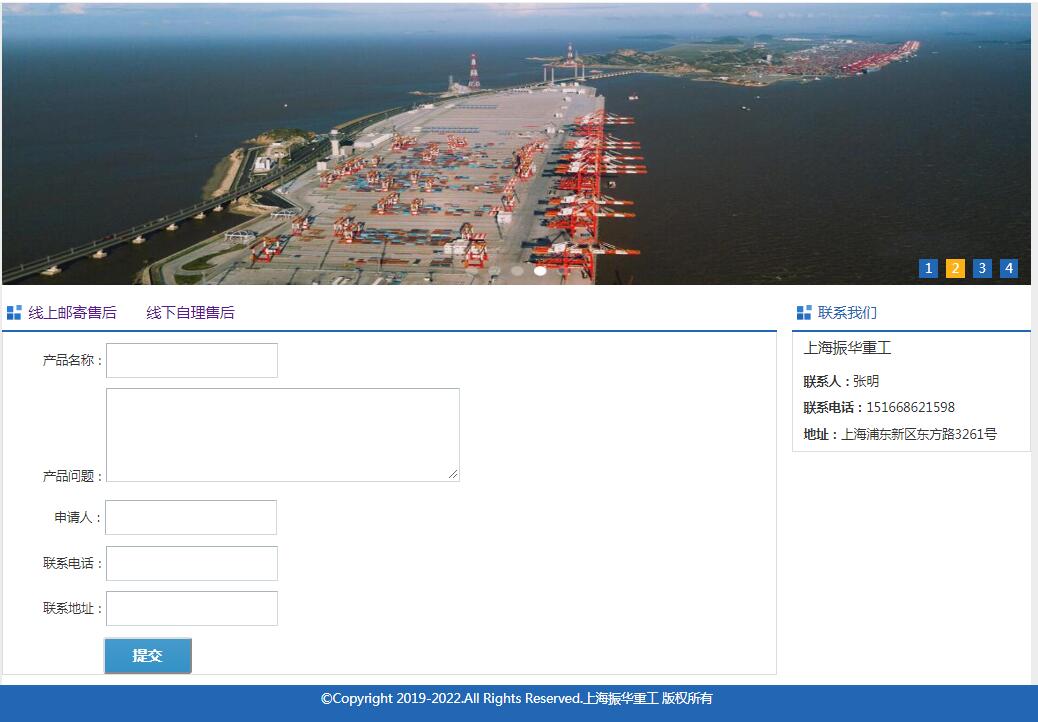Click the port banner image
The width and height of the screenshot is (1038, 722).
point(516,144)
